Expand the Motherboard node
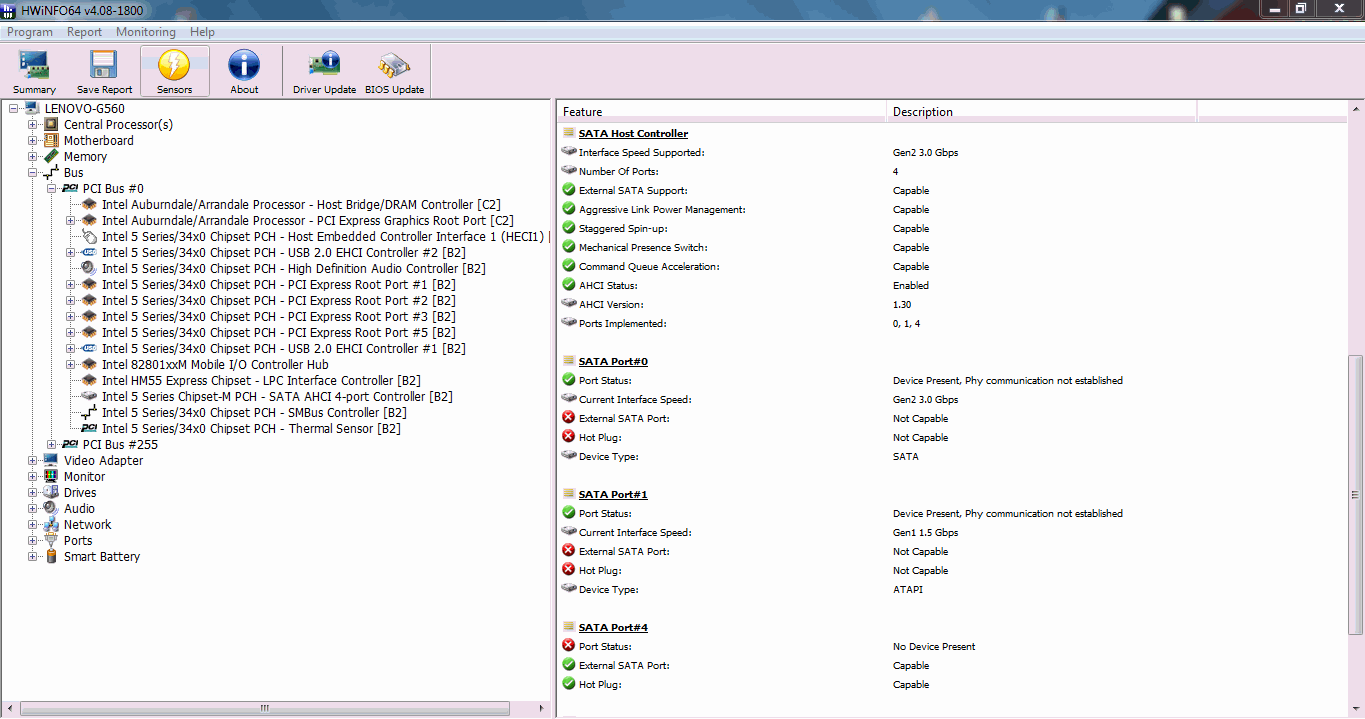 [33, 141]
